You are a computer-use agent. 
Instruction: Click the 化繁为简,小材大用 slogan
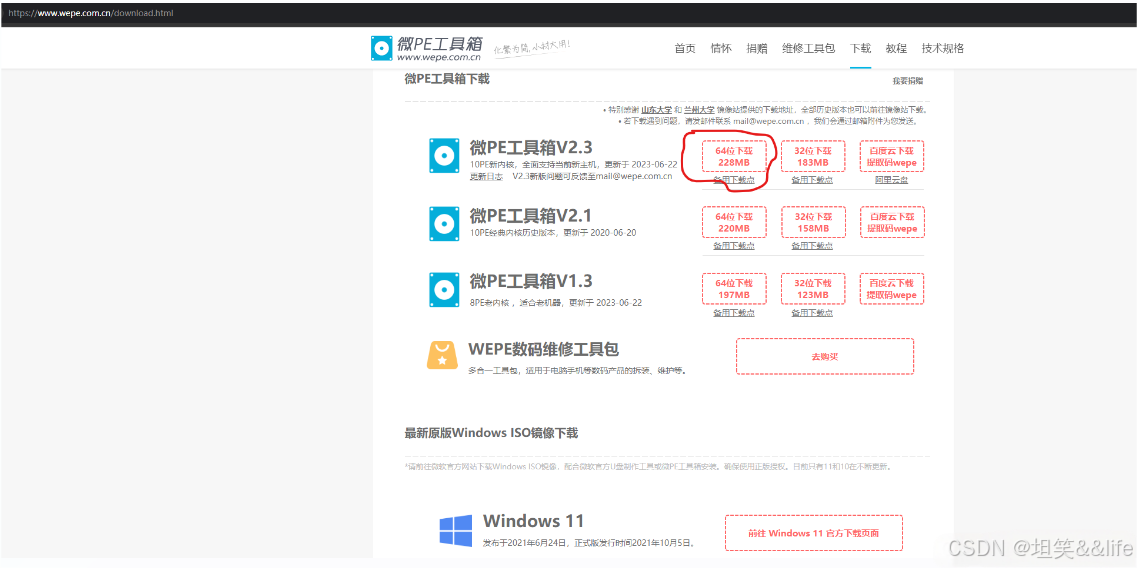tap(532, 48)
